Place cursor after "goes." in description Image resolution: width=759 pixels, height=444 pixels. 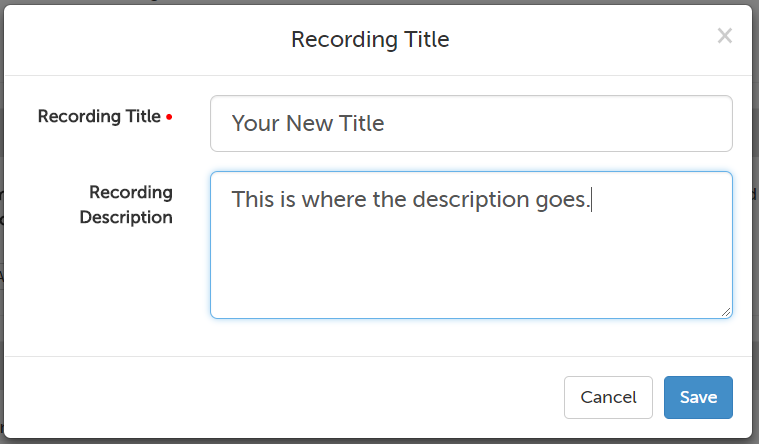(x=592, y=200)
